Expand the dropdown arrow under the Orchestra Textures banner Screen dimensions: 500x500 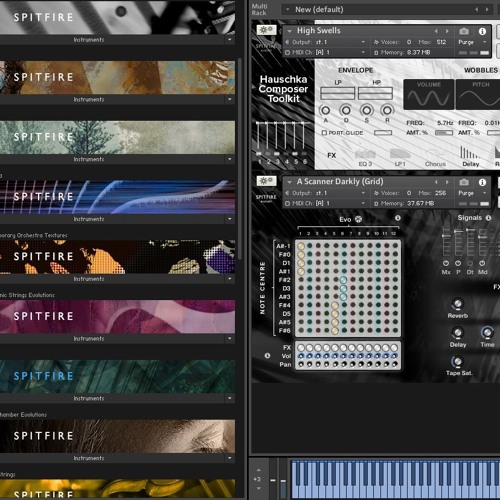229,279
